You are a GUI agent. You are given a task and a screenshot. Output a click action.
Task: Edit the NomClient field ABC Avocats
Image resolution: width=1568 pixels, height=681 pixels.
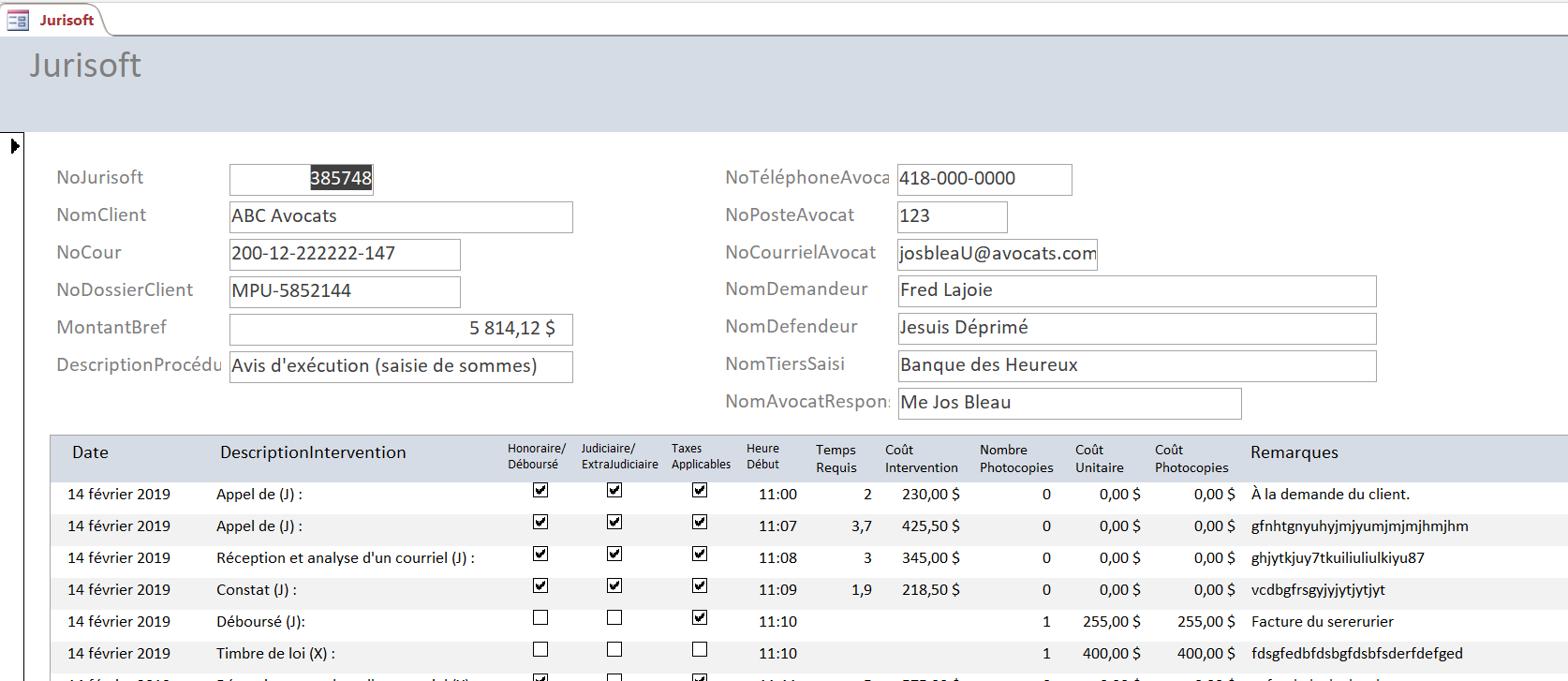401,216
